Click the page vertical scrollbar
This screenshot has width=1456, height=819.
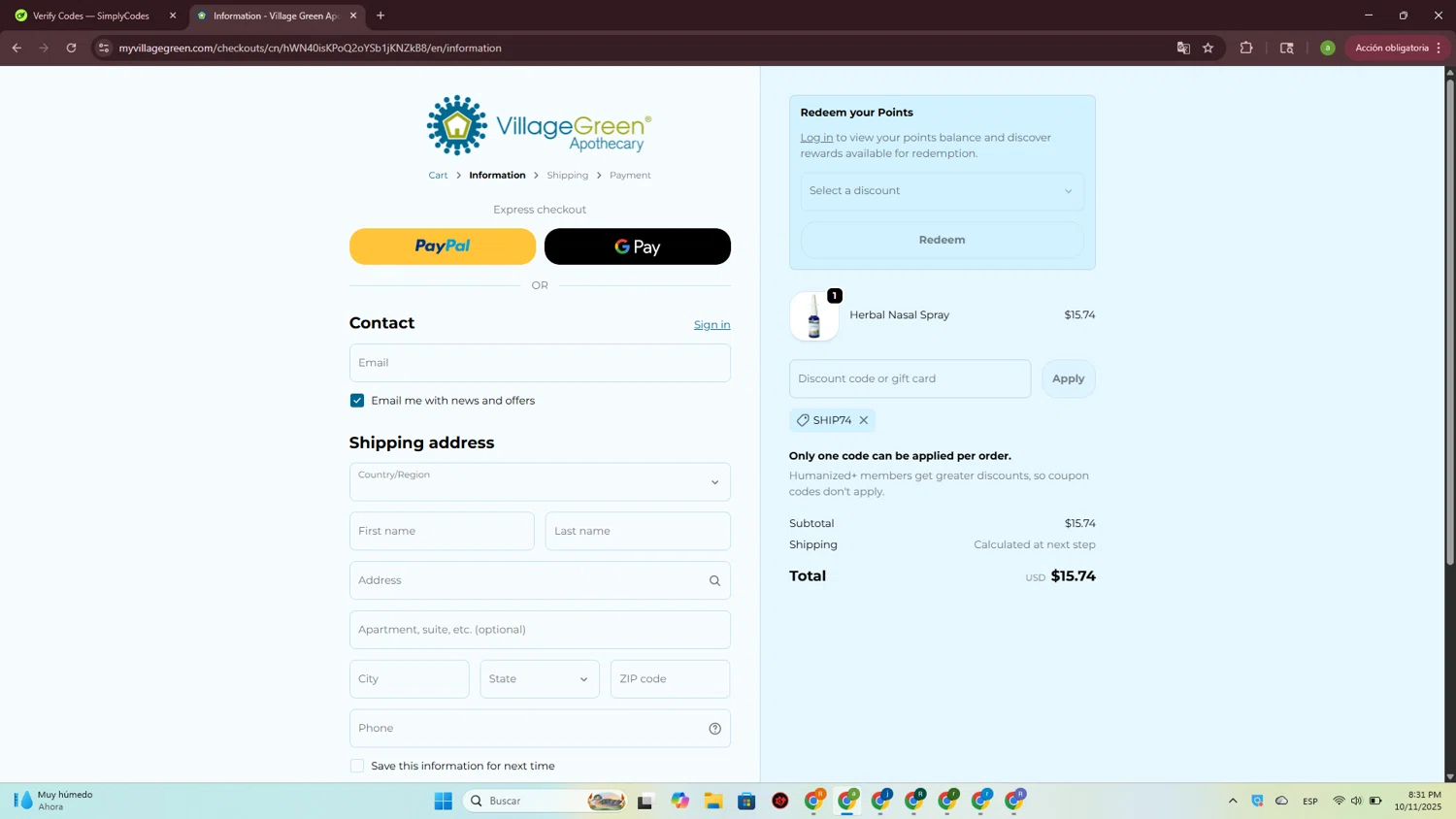(1450, 320)
